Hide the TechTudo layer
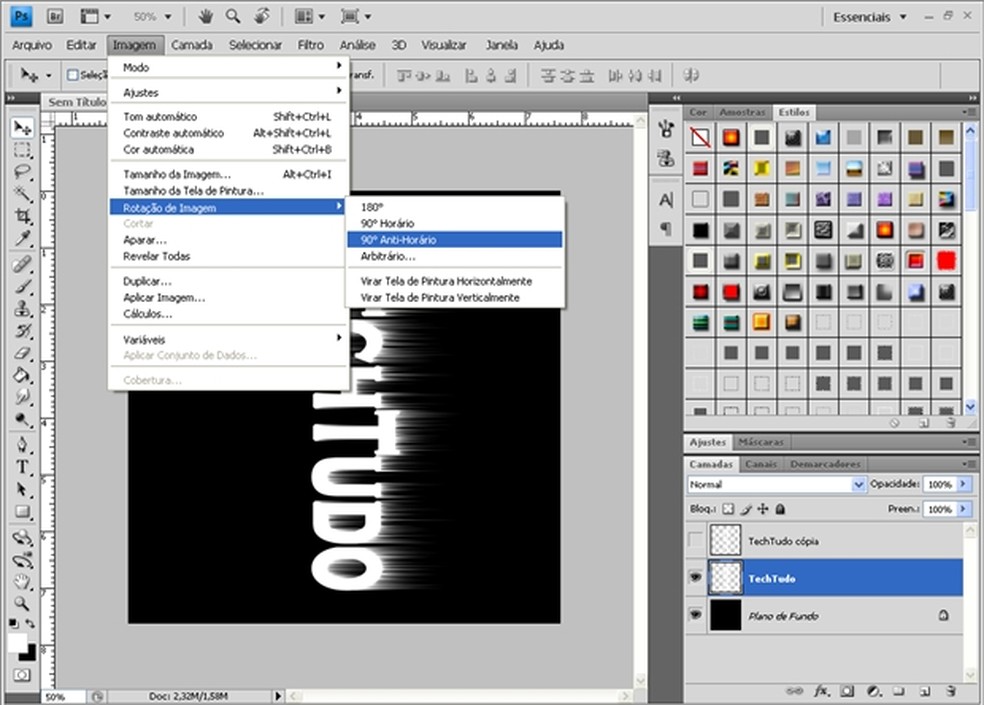Viewport: 984px width, 705px height. click(x=696, y=578)
